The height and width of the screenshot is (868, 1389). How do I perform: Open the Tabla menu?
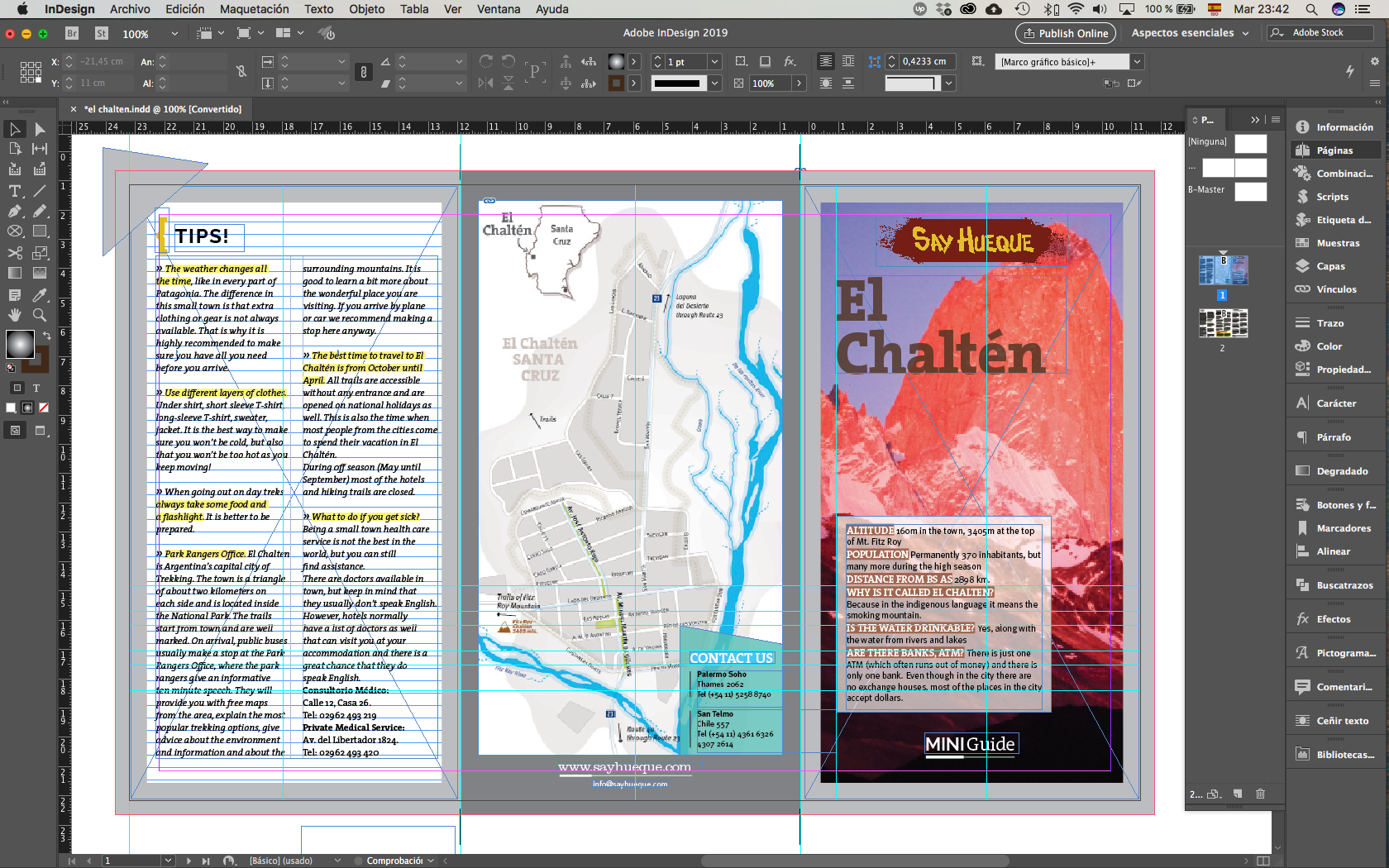click(x=414, y=9)
